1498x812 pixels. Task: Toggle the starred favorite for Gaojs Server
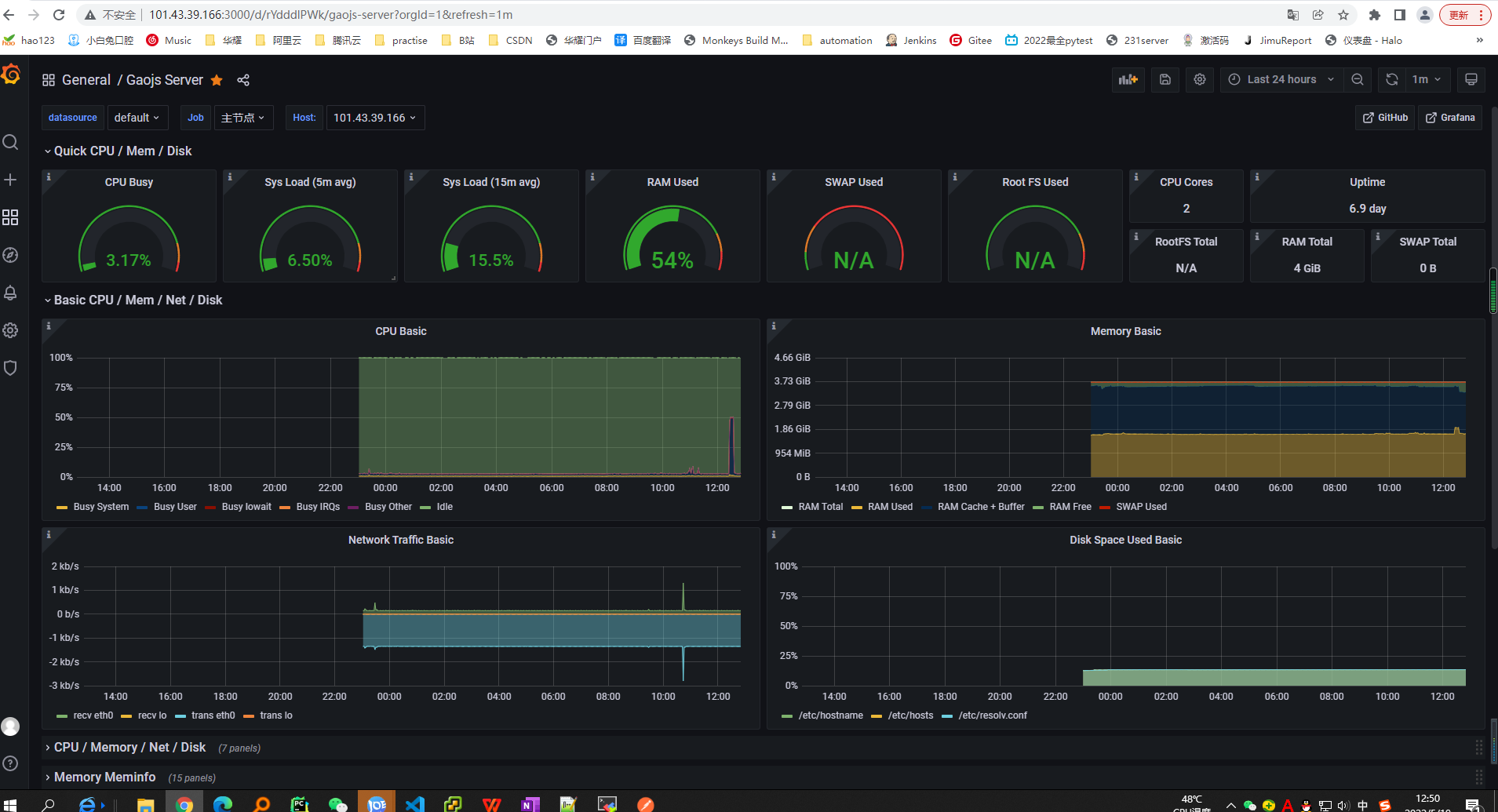click(217, 80)
